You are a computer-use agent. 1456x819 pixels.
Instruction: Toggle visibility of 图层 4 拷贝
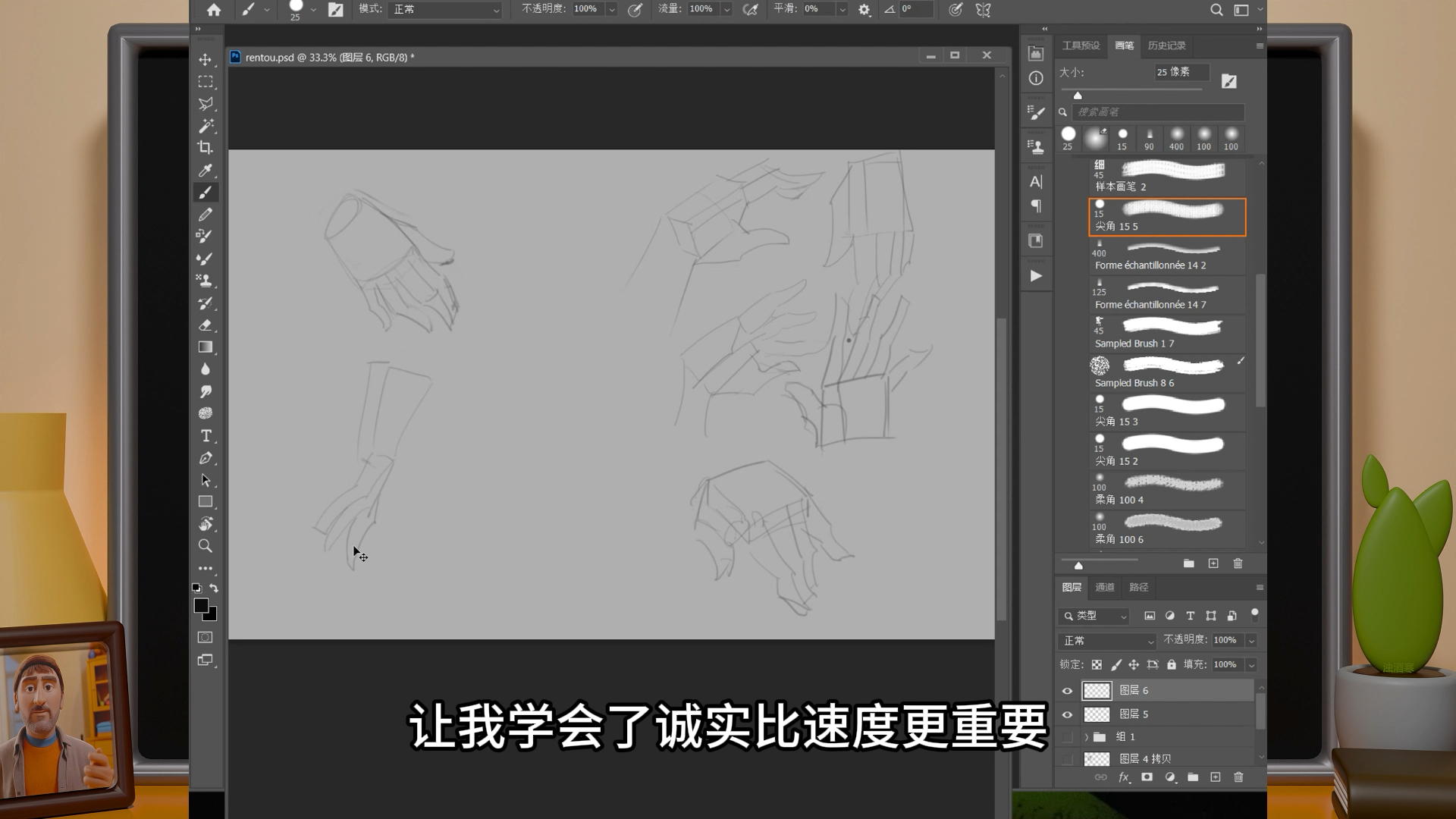tap(1068, 759)
